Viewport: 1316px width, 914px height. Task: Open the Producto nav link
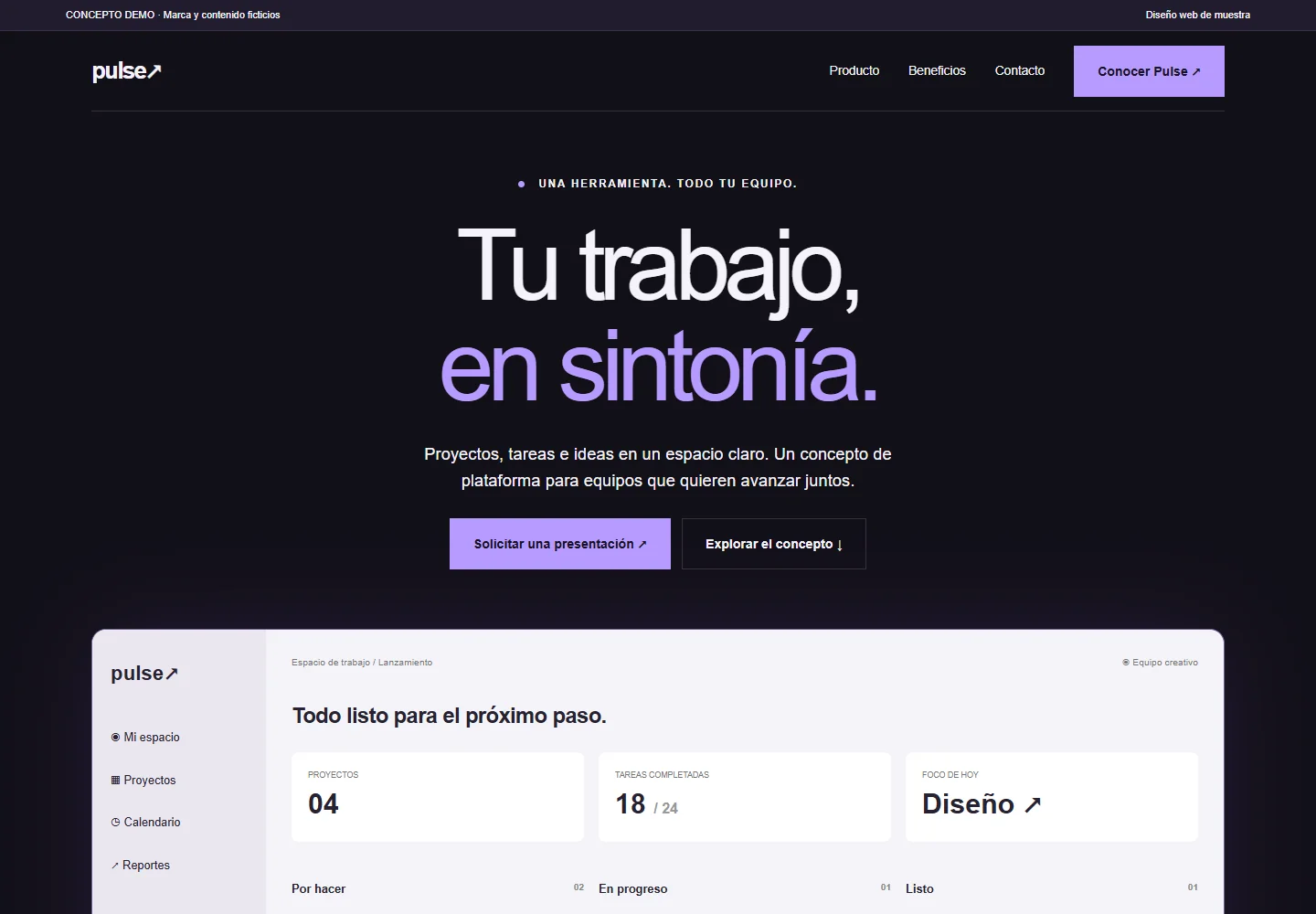(854, 70)
